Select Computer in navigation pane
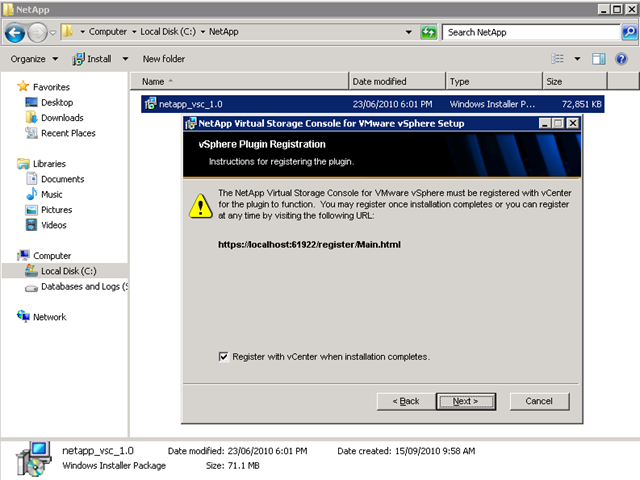 click(52, 256)
